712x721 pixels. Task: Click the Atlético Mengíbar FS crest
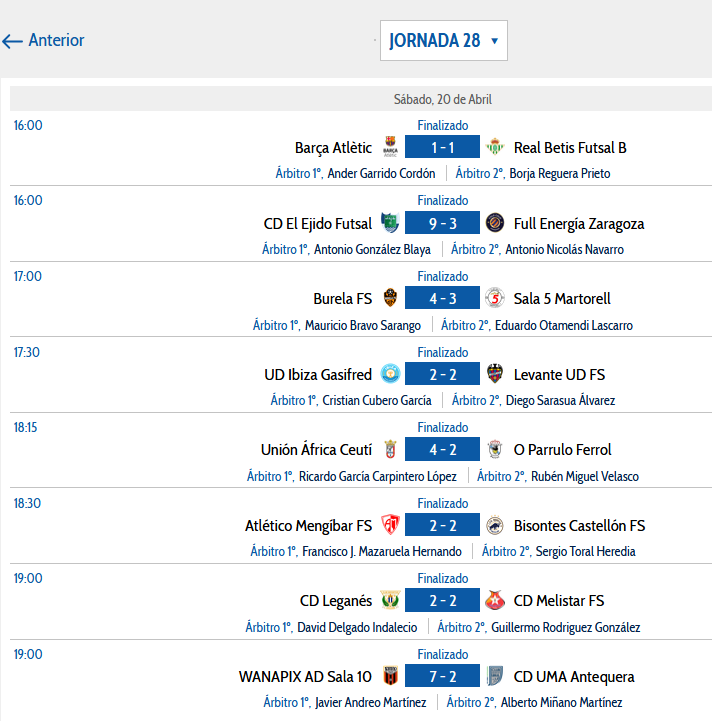pos(390,525)
